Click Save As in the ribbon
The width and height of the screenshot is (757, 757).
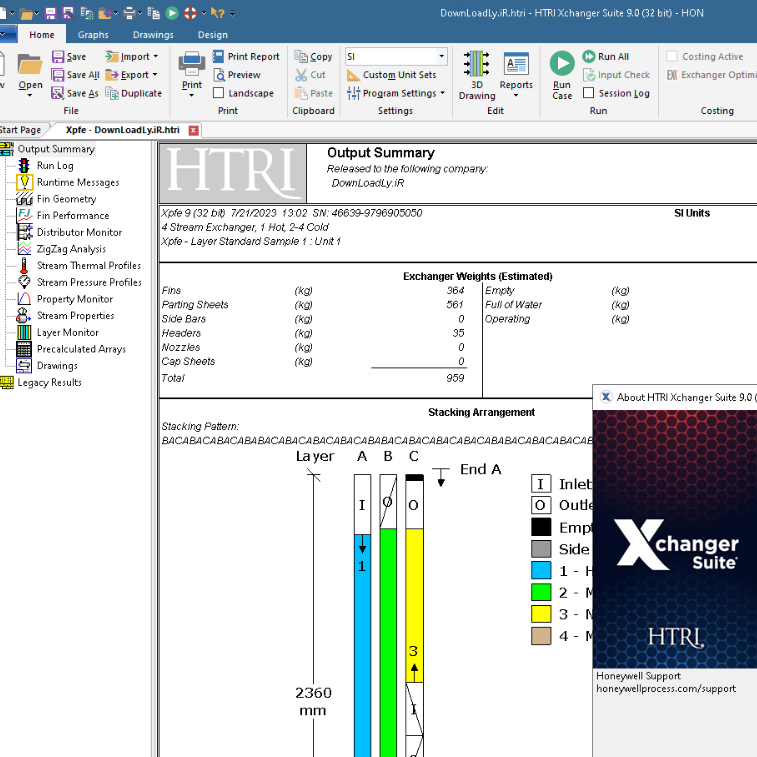(75, 93)
